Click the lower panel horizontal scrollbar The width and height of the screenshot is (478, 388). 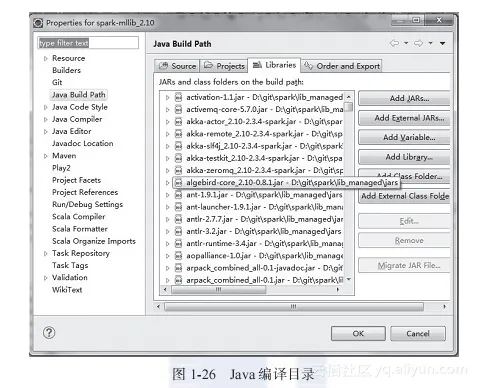[x=294, y=306]
